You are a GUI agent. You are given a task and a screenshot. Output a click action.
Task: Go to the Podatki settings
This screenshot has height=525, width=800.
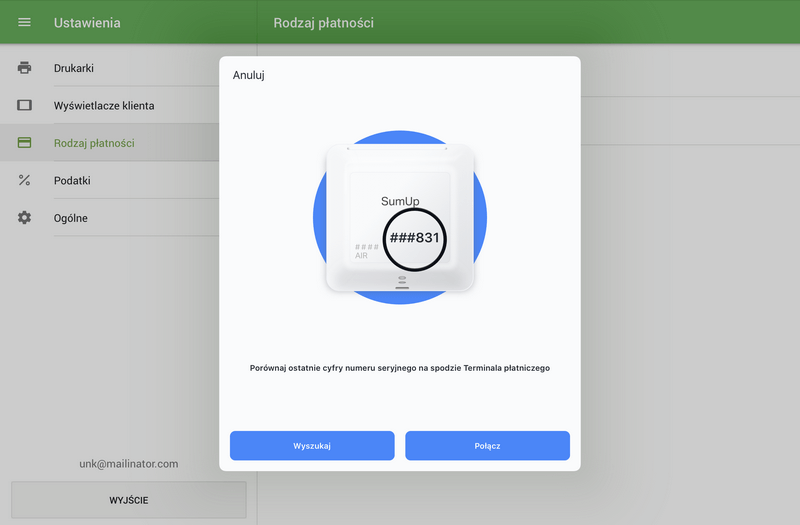(72, 180)
